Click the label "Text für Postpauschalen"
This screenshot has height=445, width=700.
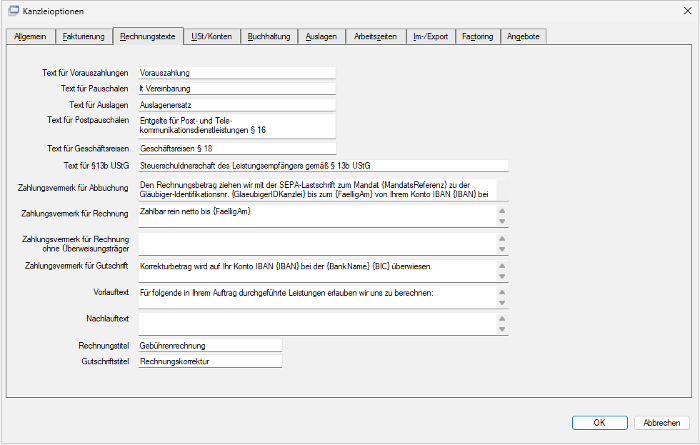tap(88, 120)
